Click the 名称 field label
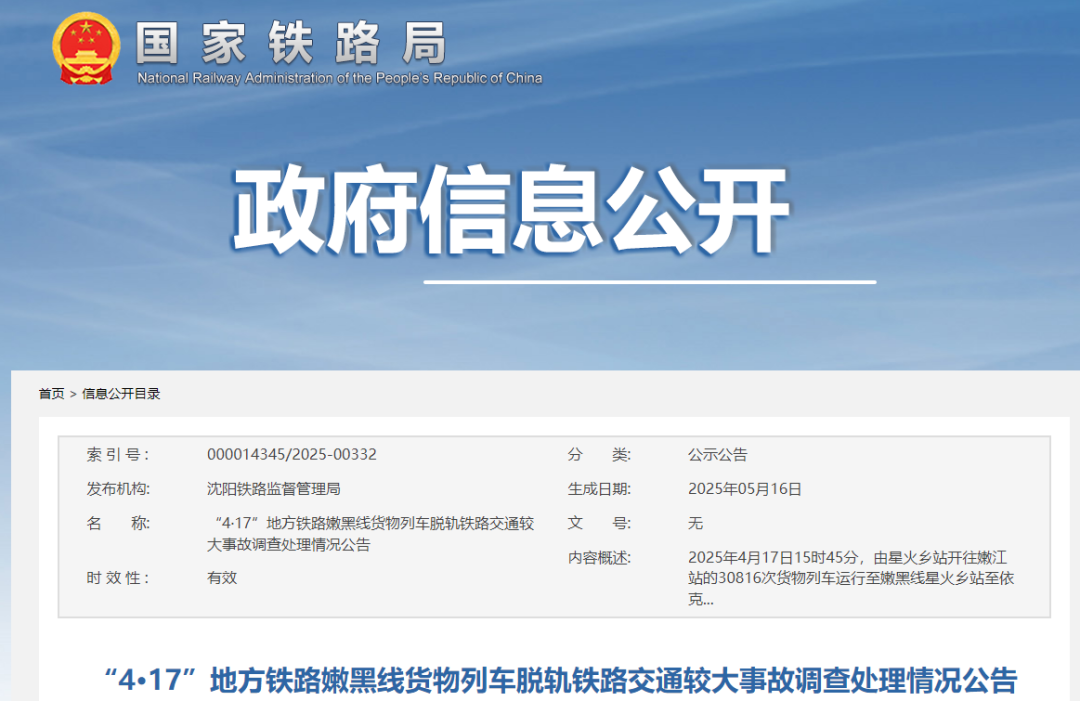Viewport: 1080px width, 701px height. click(x=118, y=523)
